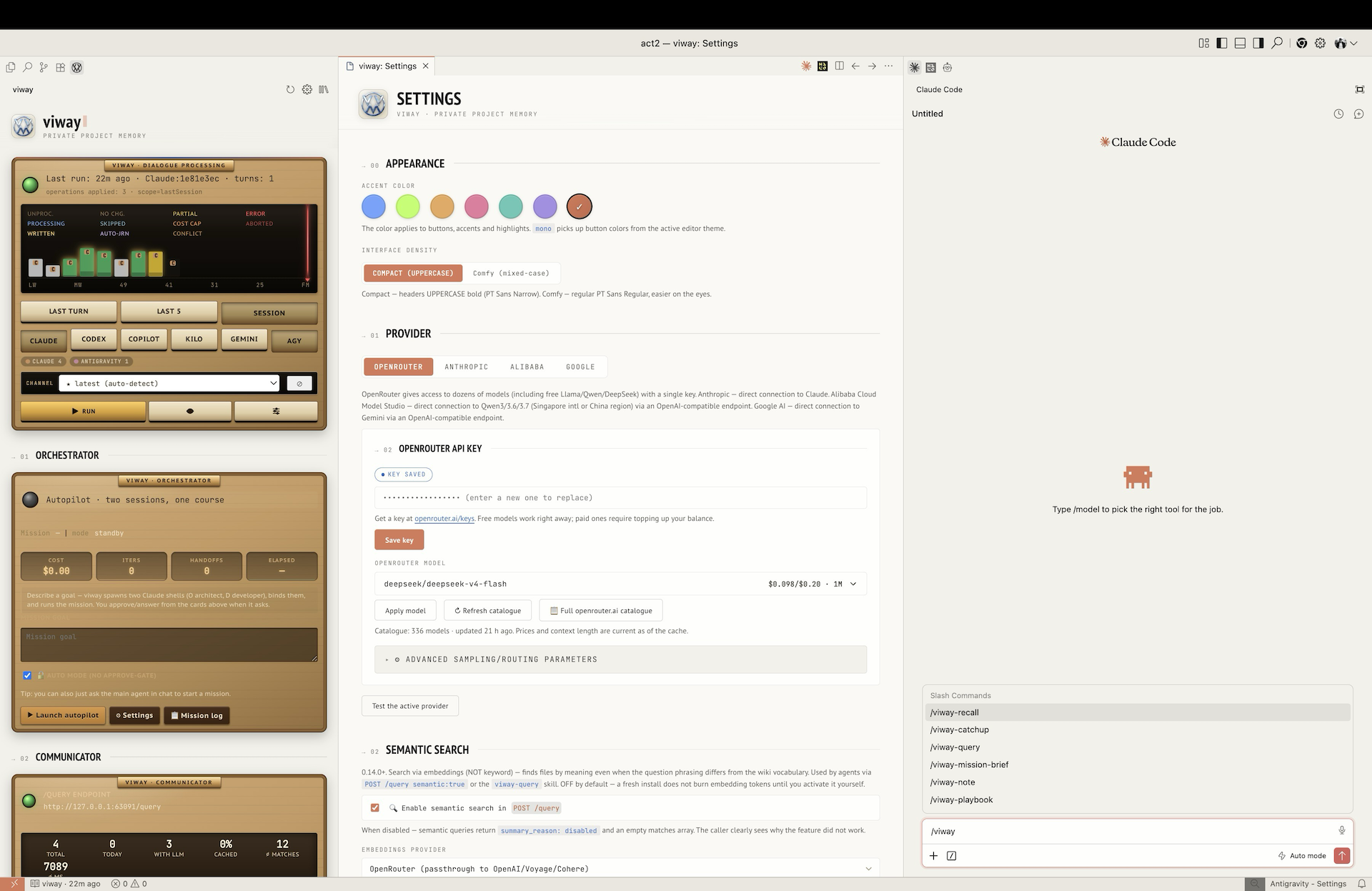Open the editor more actions ellipsis
1372x891 pixels.
coord(888,66)
